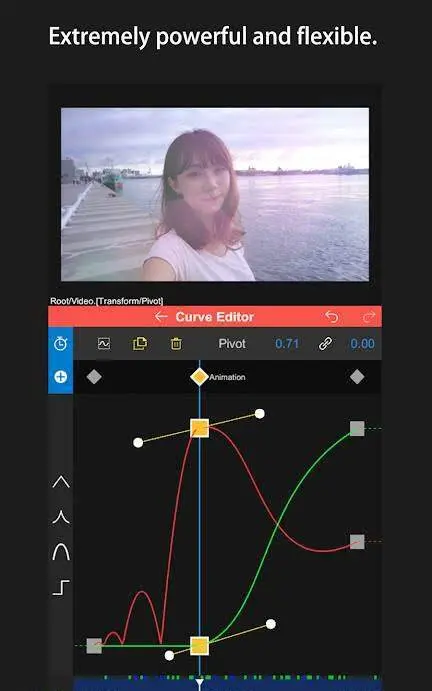
Task: Add a keyframe with the plus button
Action: [60, 377]
